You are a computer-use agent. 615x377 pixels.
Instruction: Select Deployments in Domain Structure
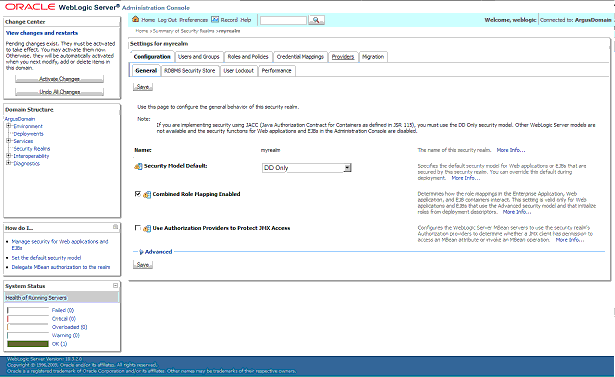pos(28,134)
